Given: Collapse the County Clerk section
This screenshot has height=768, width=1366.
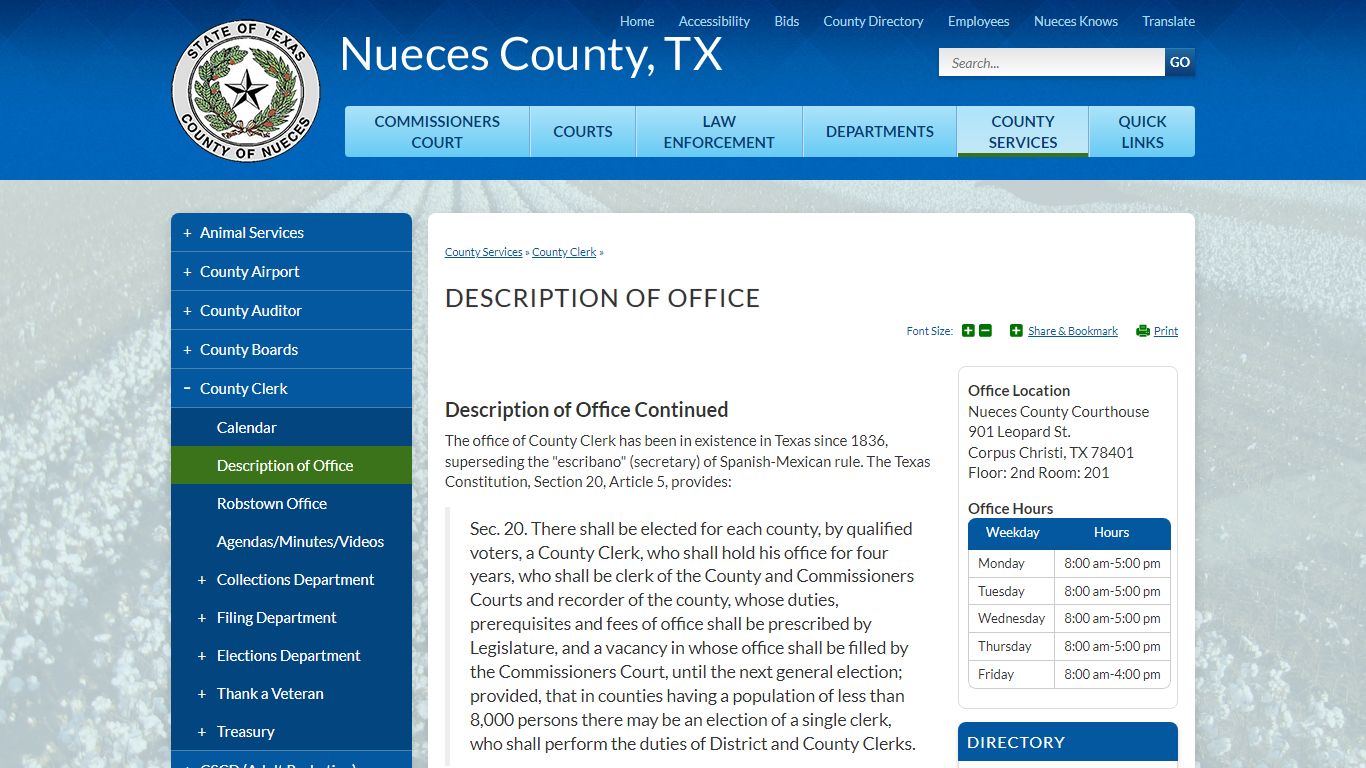Looking at the screenshot, I should point(187,388).
